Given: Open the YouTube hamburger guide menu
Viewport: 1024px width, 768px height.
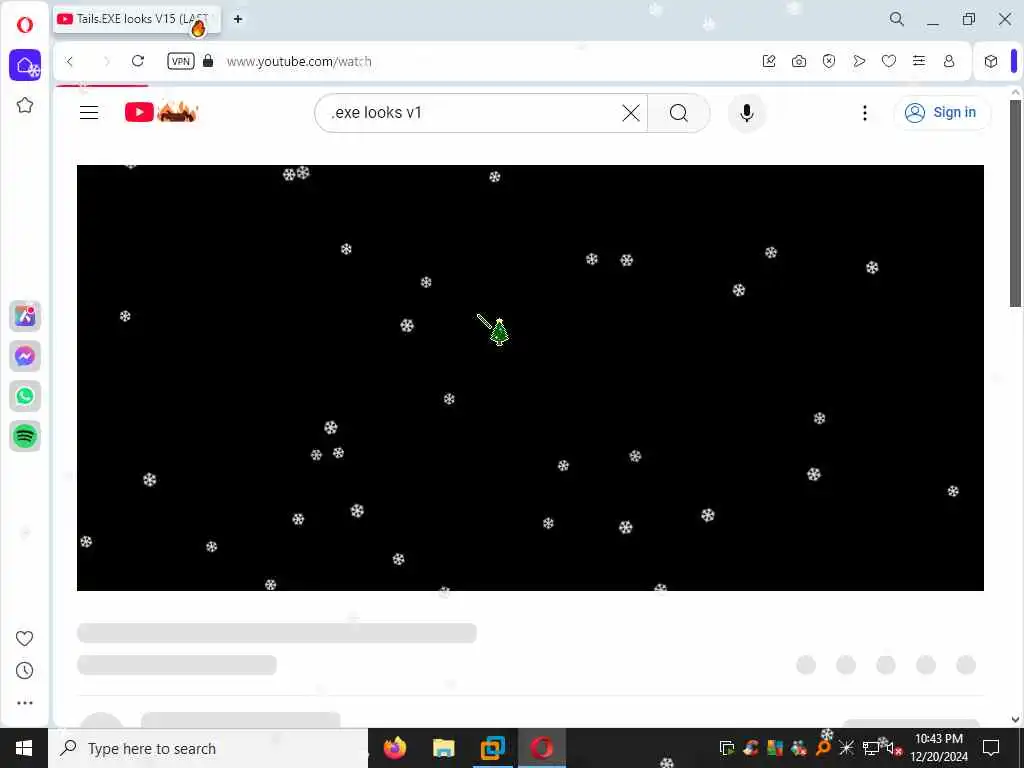Looking at the screenshot, I should click(89, 112).
